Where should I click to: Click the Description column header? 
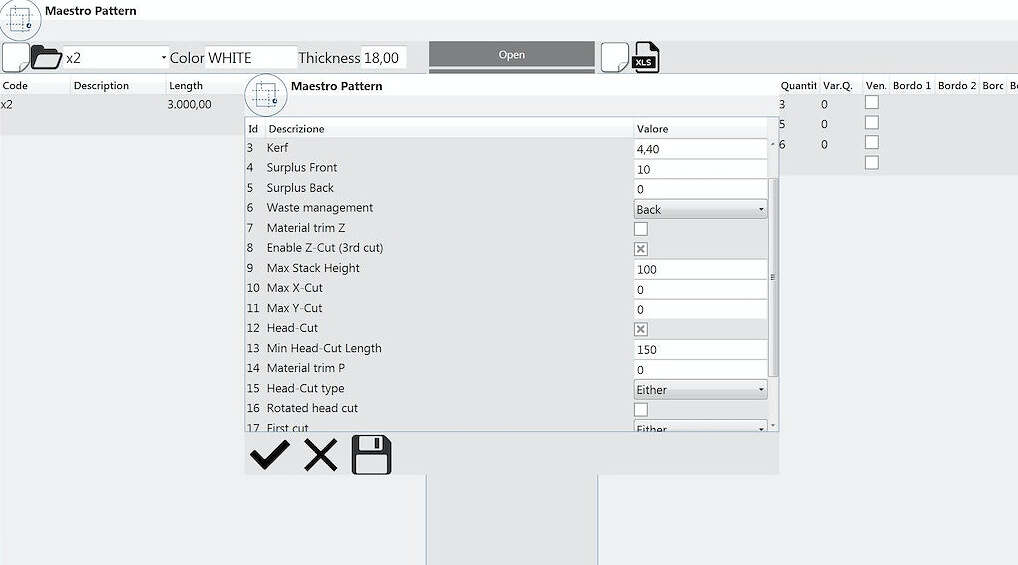click(101, 86)
